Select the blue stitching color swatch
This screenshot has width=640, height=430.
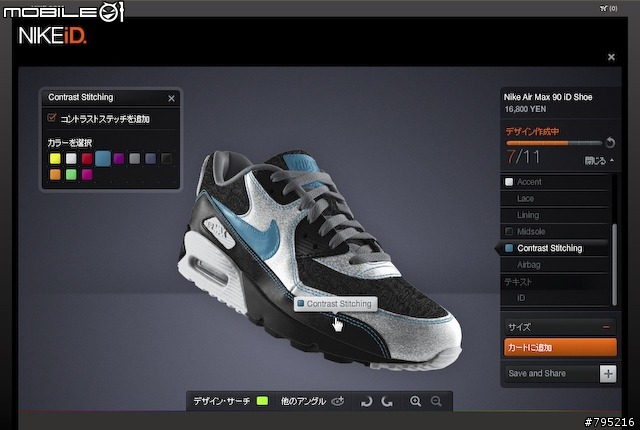[103, 158]
